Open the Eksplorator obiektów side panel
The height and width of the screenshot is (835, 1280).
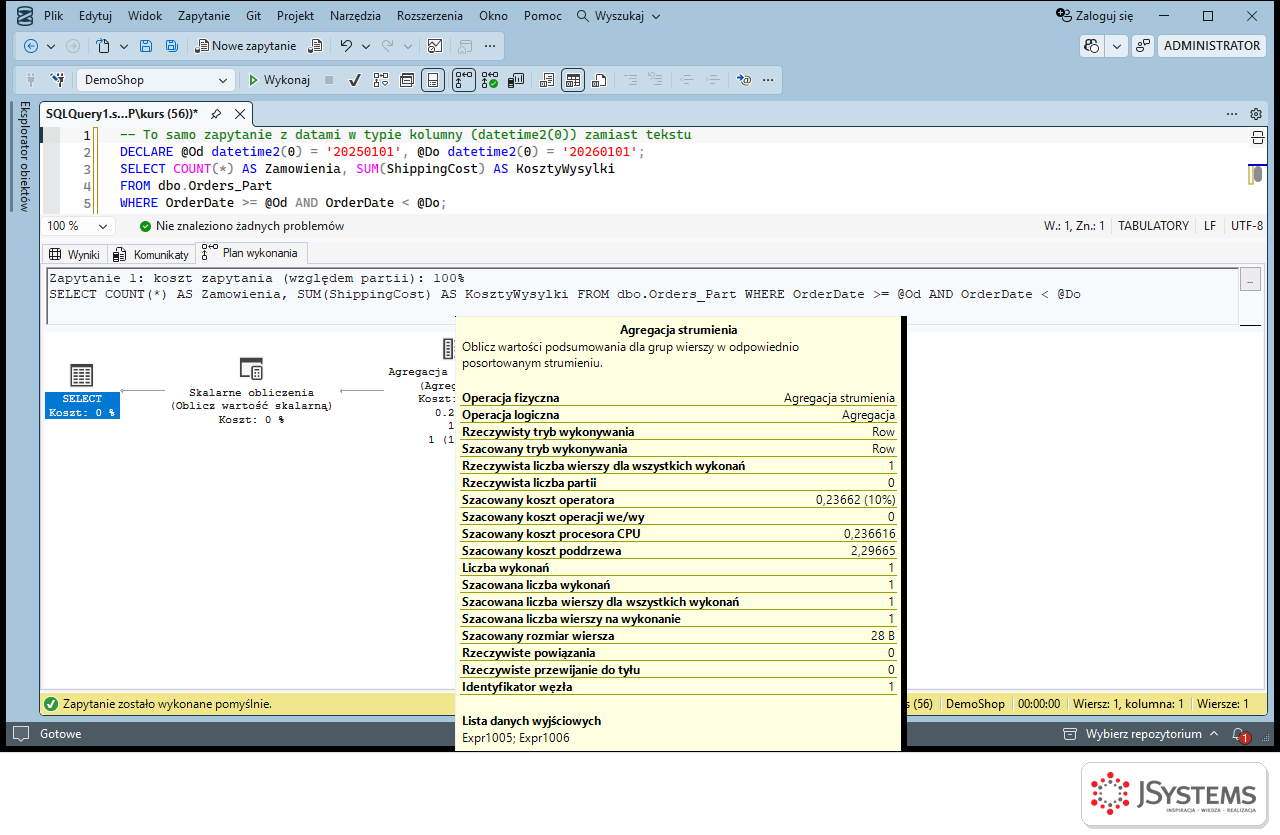[24, 157]
